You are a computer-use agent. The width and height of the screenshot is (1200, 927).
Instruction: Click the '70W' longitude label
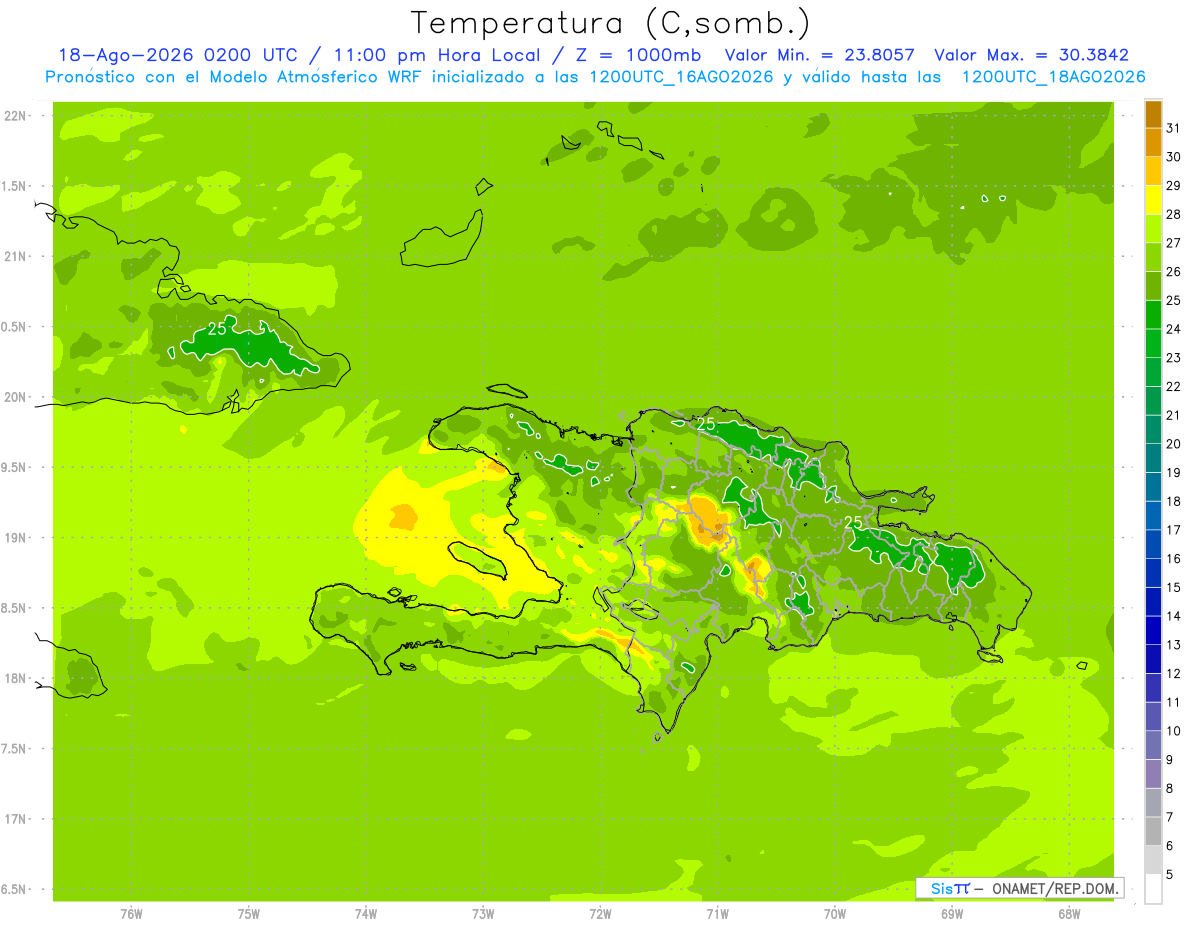[x=835, y=913]
